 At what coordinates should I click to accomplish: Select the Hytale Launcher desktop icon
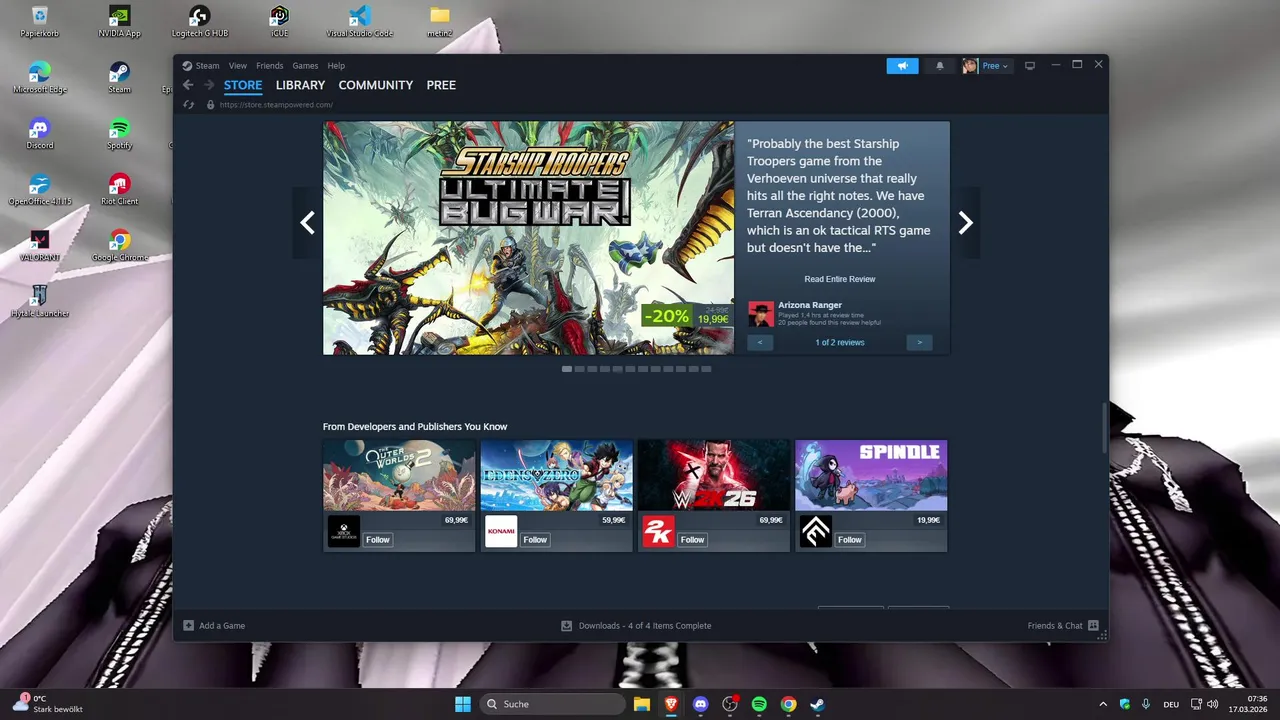tap(39, 302)
